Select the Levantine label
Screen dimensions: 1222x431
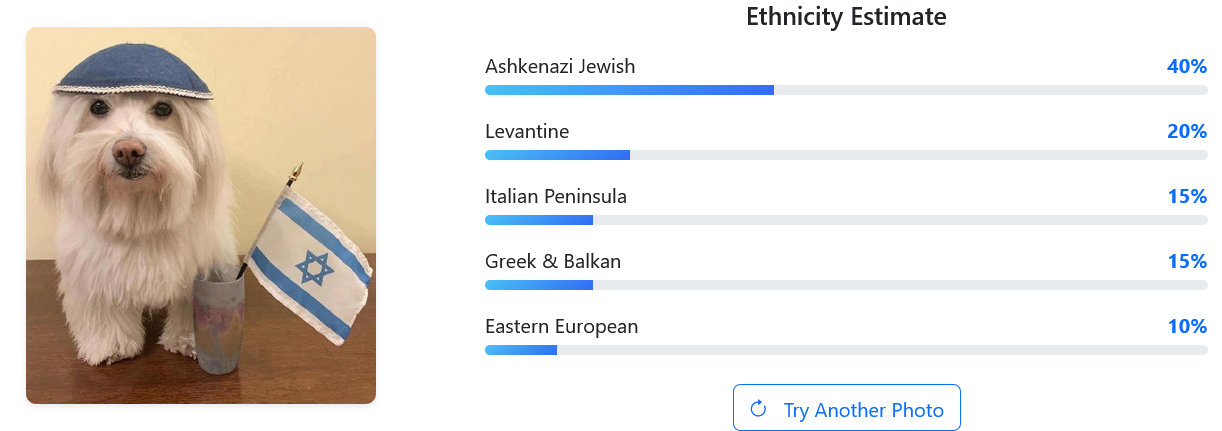[x=527, y=132]
